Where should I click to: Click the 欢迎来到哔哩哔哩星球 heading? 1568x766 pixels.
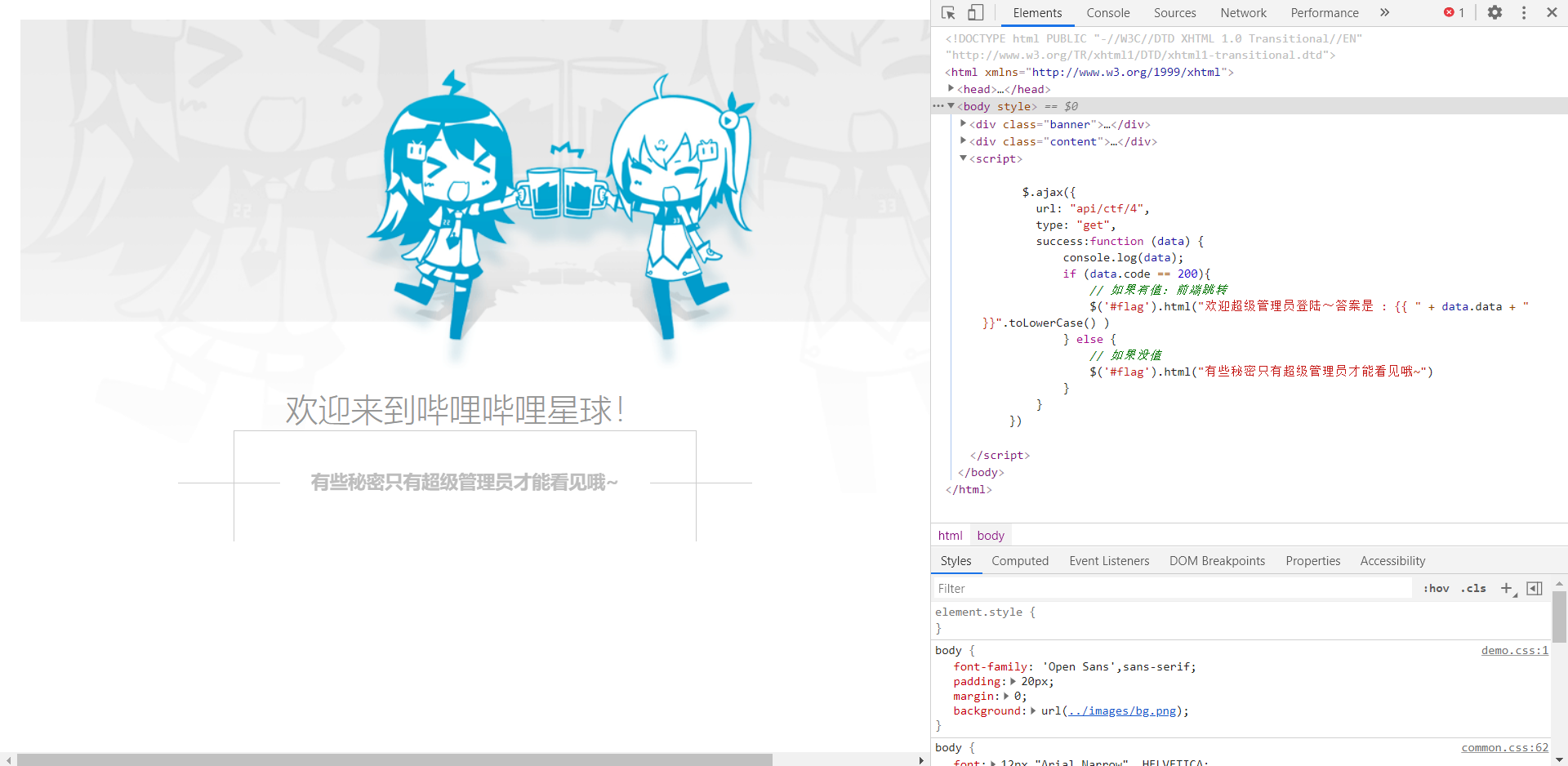[455, 409]
